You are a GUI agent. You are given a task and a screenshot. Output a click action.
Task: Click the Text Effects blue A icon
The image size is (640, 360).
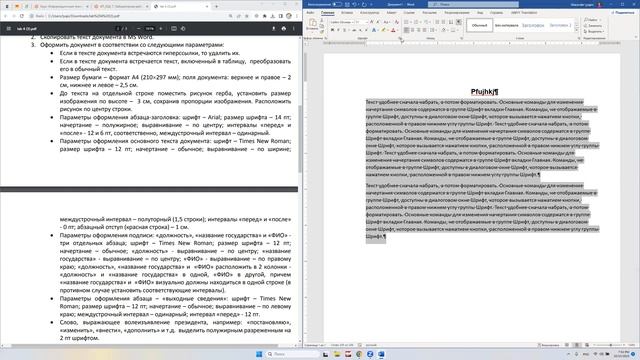click(x=374, y=30)
